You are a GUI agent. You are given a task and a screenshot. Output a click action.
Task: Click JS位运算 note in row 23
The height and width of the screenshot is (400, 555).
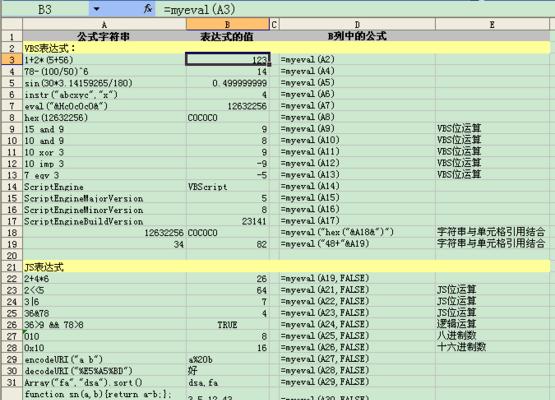(x=457, y=290)
